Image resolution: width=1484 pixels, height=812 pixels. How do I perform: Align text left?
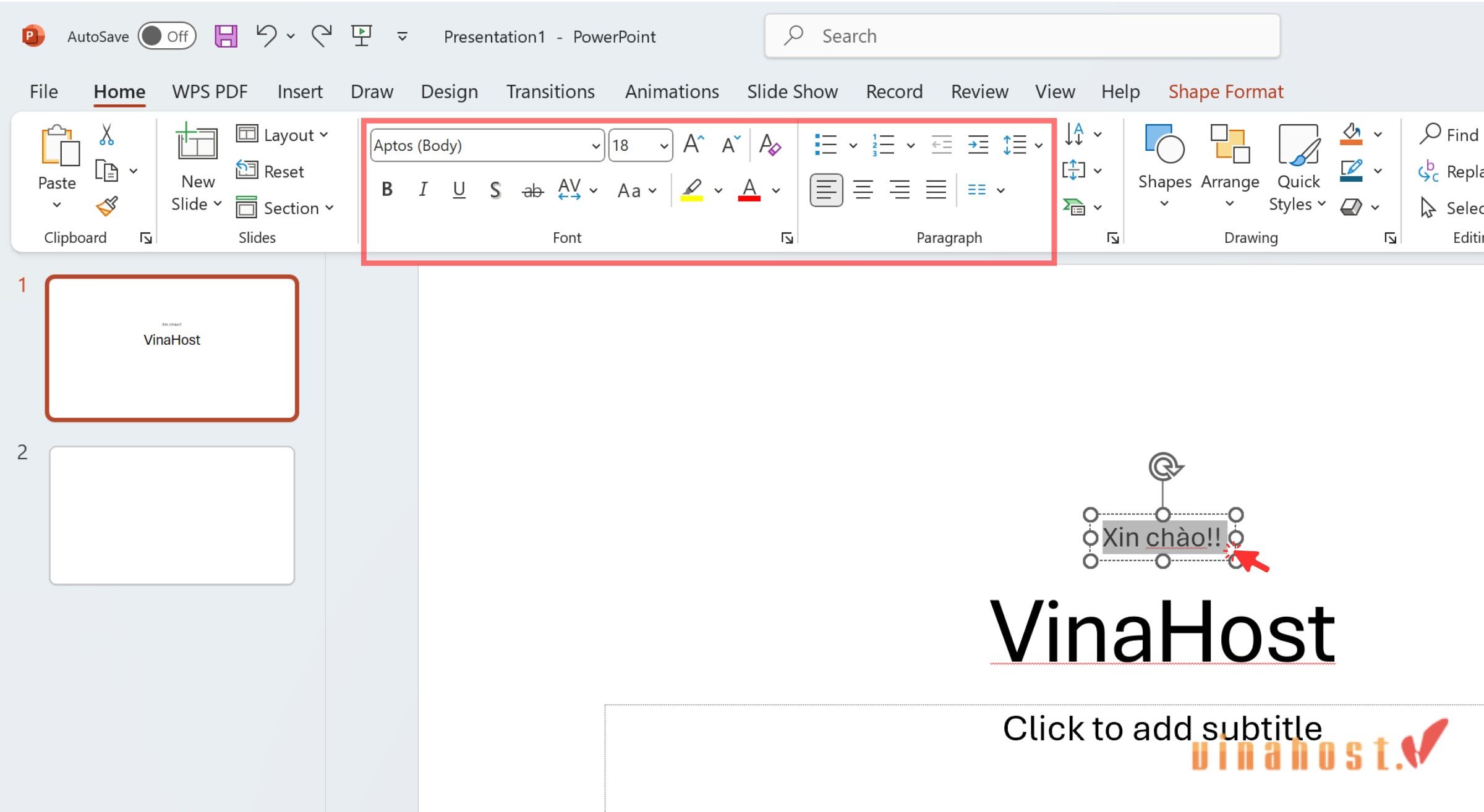click(x=826, y=190)
